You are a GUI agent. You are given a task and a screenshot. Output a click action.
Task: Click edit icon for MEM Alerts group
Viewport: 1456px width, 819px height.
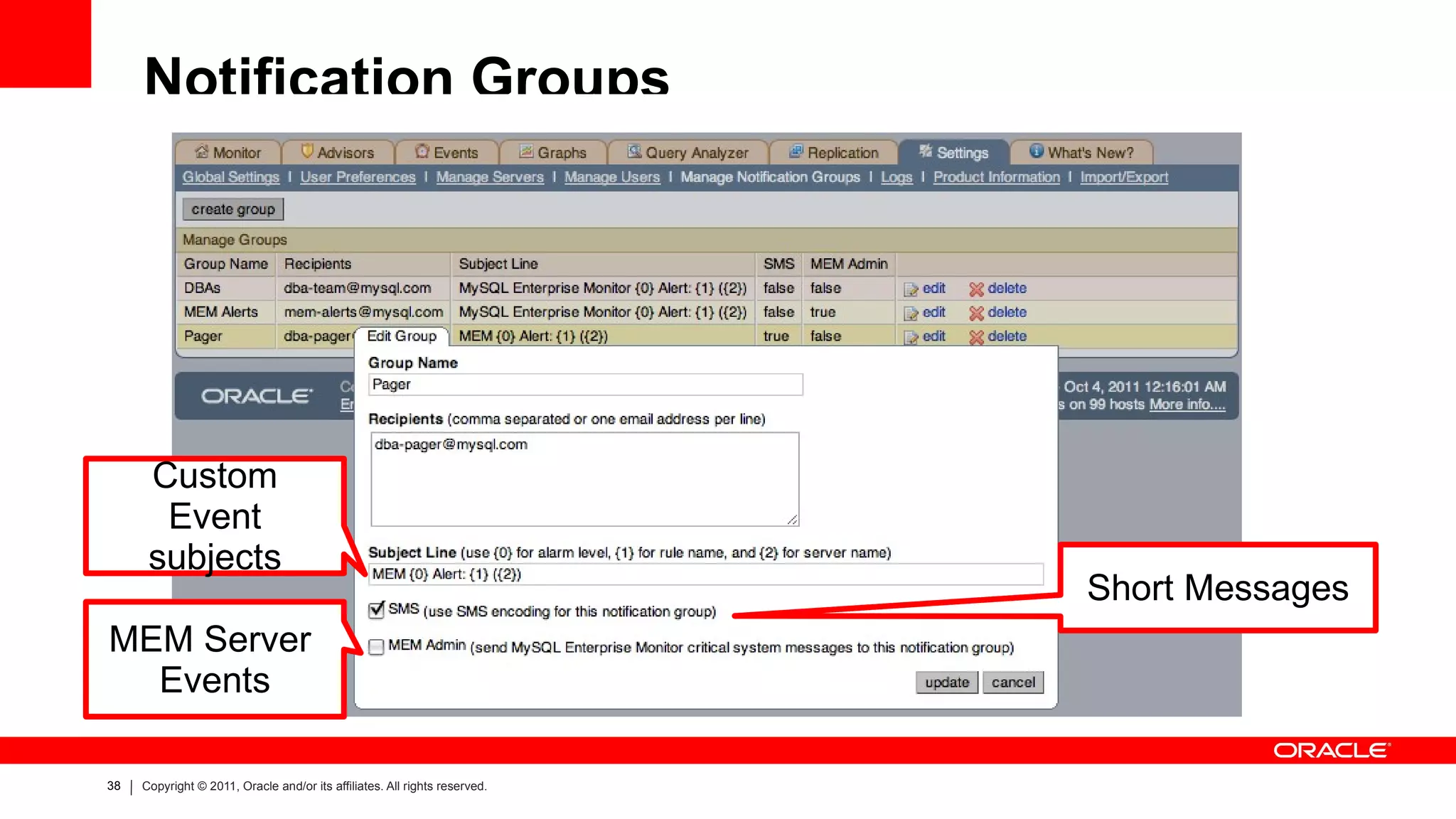[911, 314]
